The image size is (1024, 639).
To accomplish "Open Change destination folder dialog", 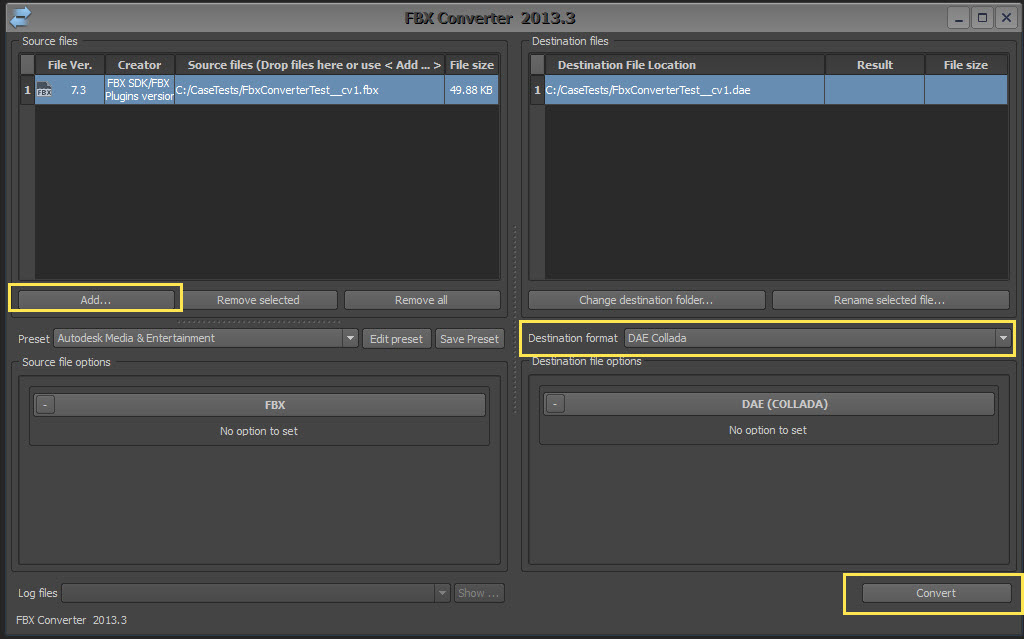I will click(645, 299).
